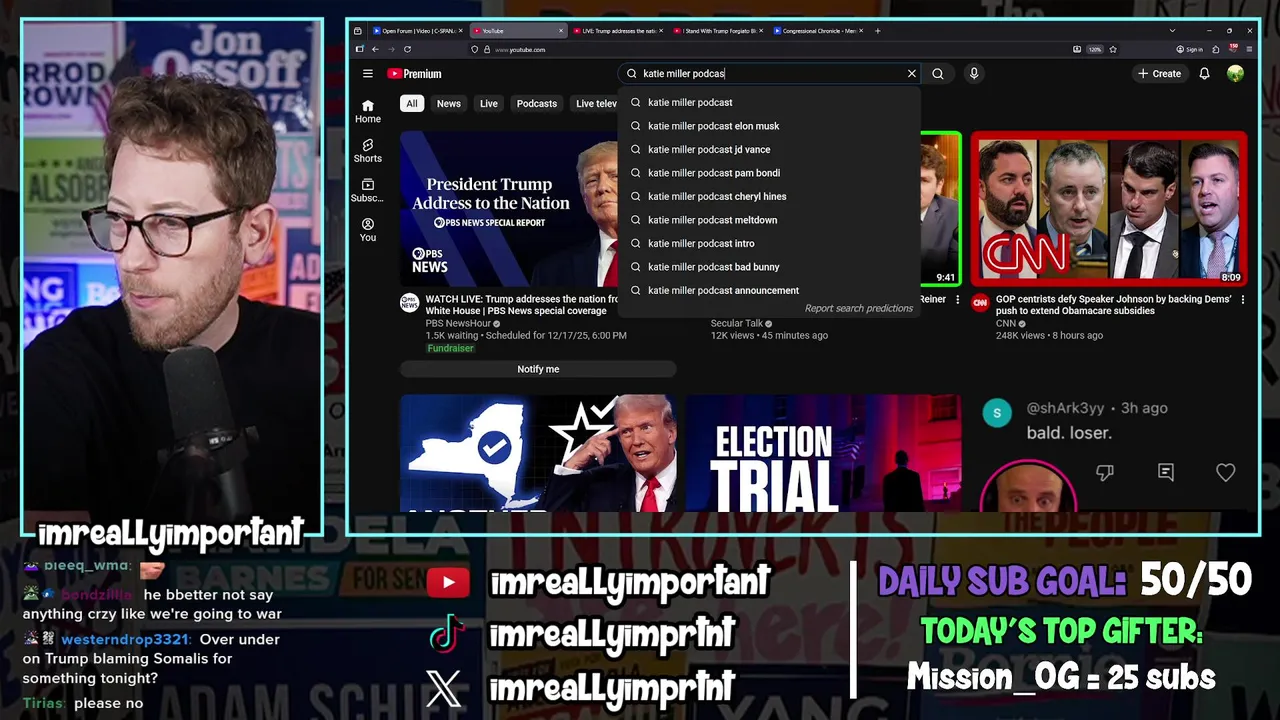Open the You section in sidebar
Image resolution: width=1280 pixels, height=720 pixels.
(x=368, y=230)
